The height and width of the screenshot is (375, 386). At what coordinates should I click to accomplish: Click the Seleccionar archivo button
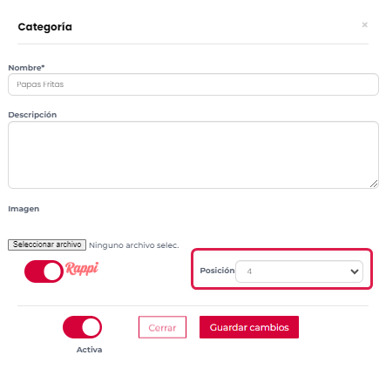pyautogui.click(x=47, y=245)
